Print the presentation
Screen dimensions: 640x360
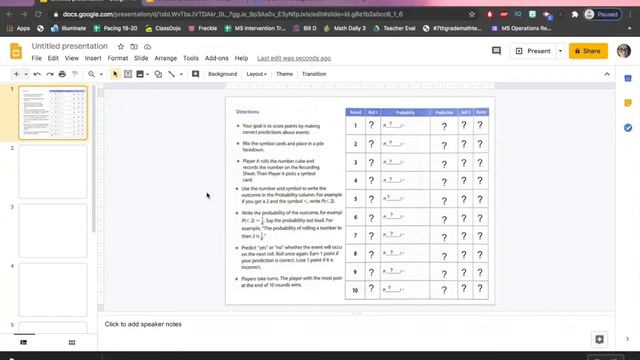(62, 74)
